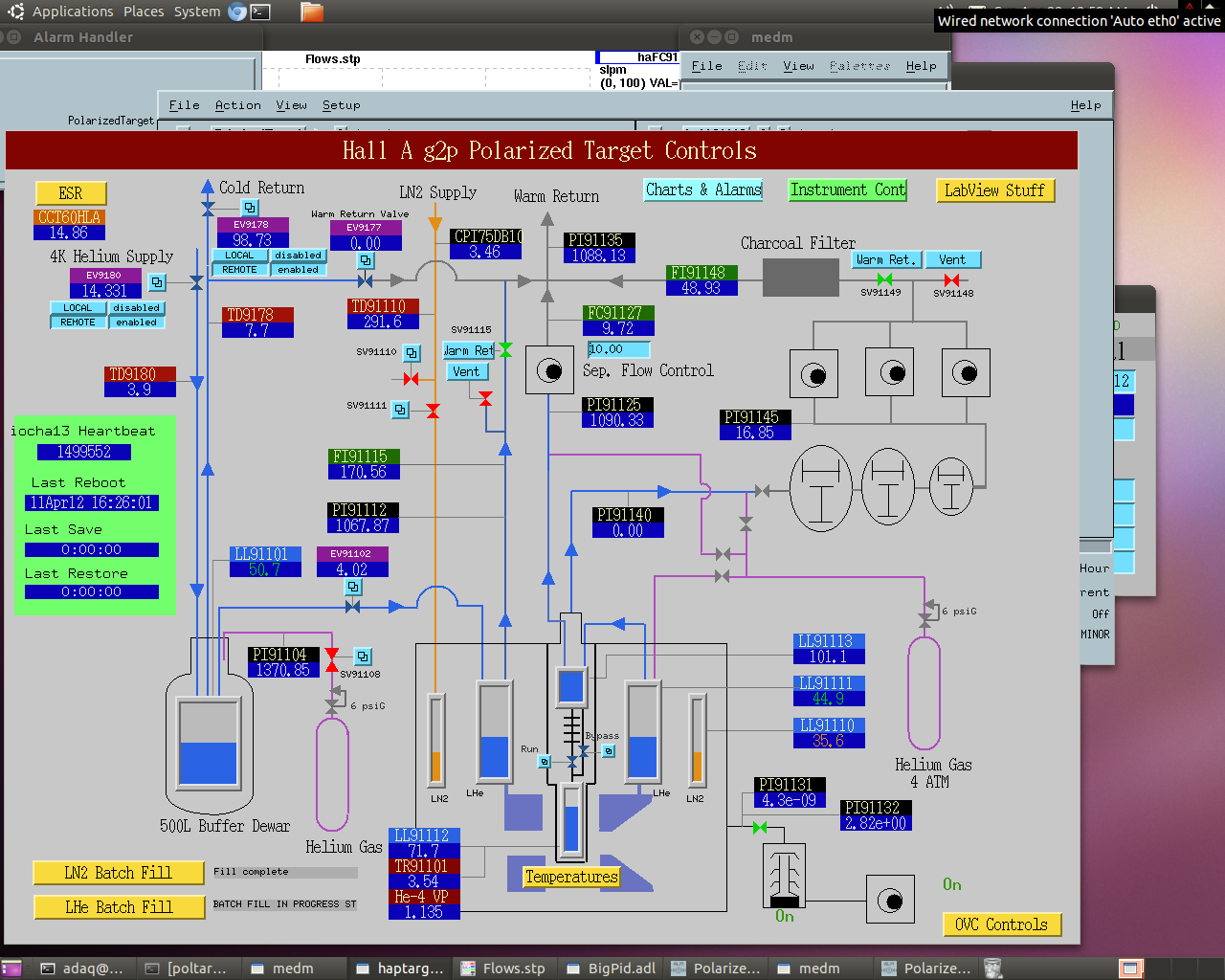Viewport: 1225px width, 980px height.
Task: Open View menu in Alarm Handler window
Action: point(291,105)
